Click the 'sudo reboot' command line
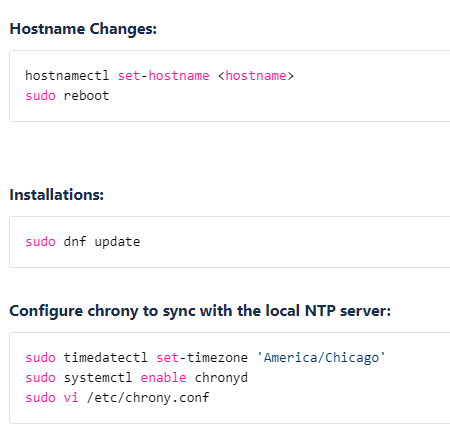This screenshot has width=450, height=428. 67,96
